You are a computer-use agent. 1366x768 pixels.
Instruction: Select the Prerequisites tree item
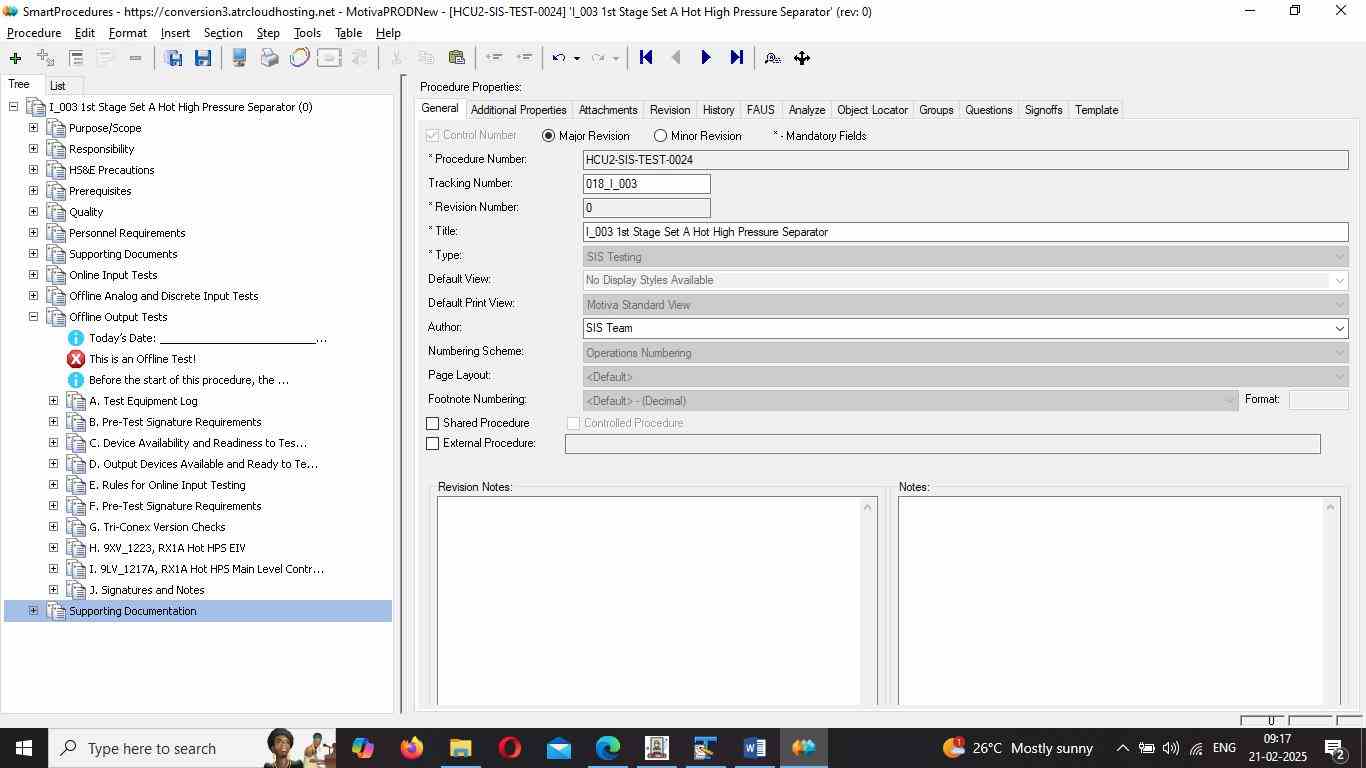point(100,191)
